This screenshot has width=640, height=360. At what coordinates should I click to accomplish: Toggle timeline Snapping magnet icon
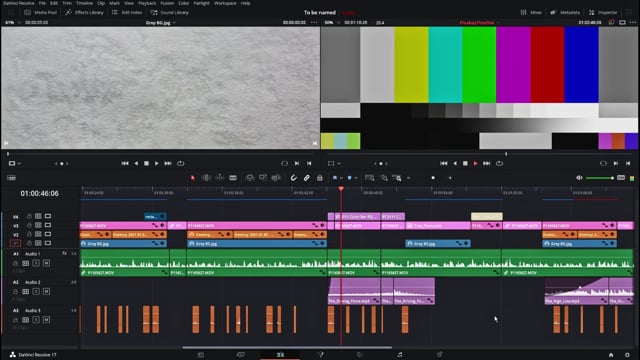pyautogui.click(x=293, y=178)
